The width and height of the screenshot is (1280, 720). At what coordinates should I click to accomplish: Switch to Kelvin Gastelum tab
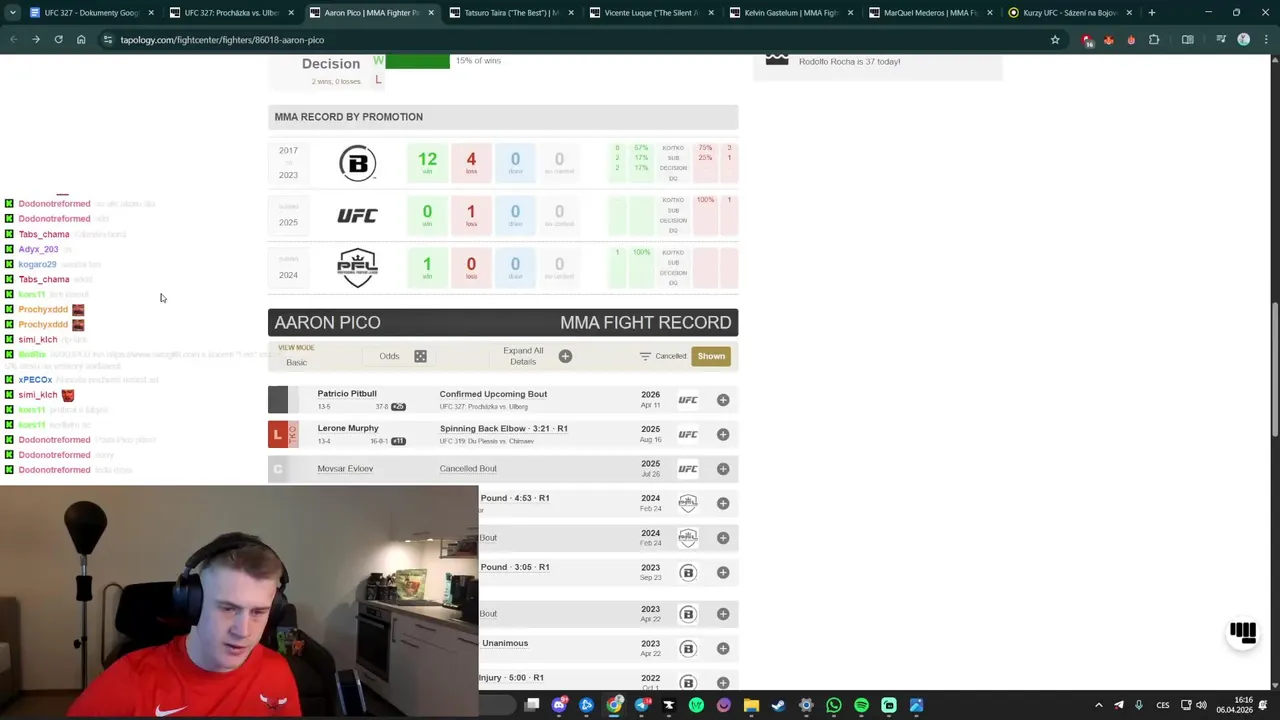(790, 13)
